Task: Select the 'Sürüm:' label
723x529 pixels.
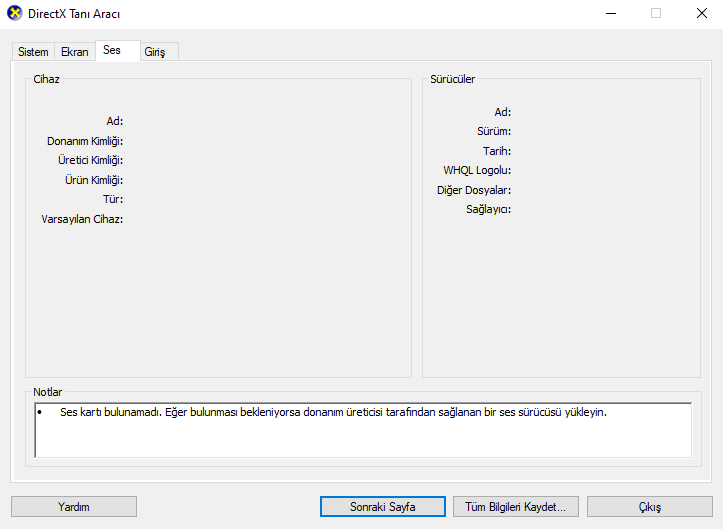Action: click(x=494, y=131)
